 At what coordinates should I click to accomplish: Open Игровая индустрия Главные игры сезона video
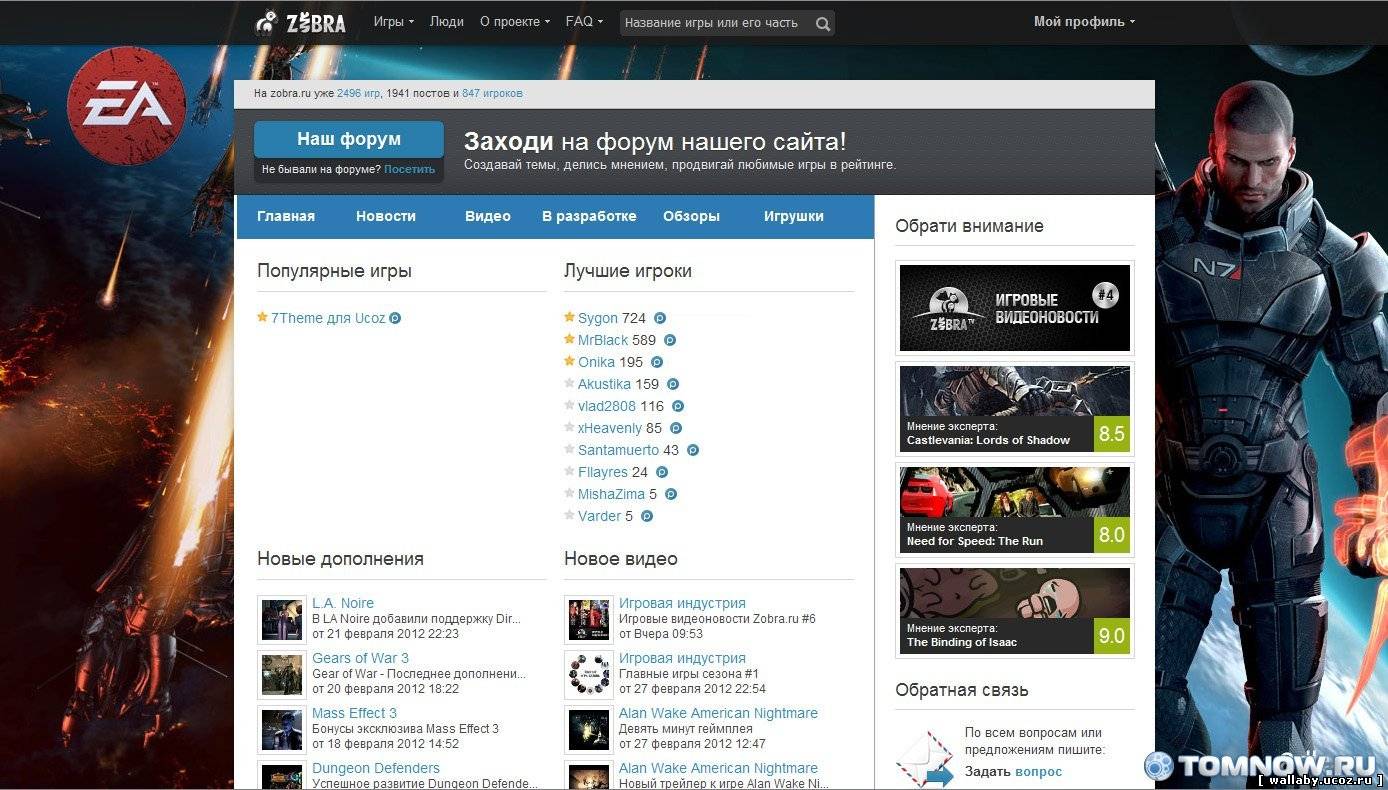tap(682, 658)
